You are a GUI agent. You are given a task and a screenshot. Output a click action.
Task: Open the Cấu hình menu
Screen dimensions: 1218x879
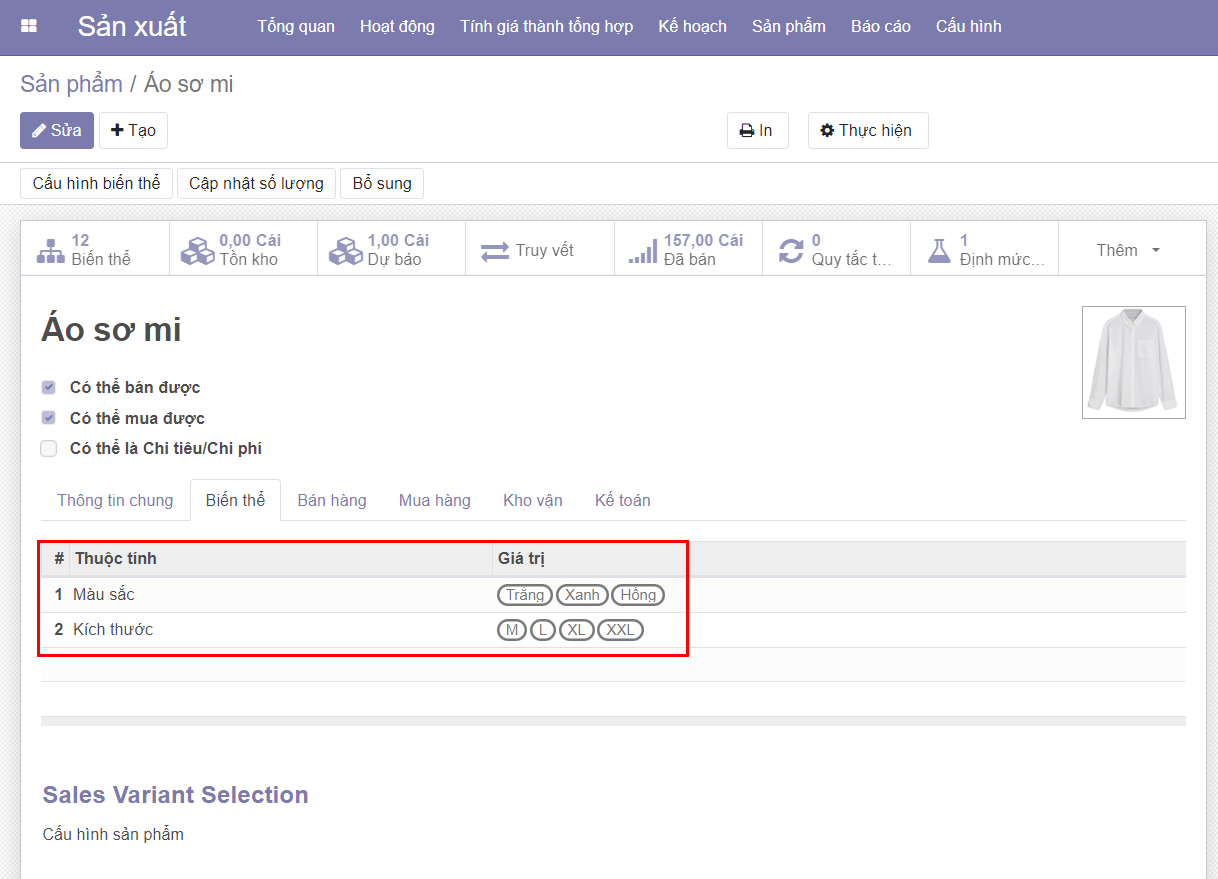968,26
